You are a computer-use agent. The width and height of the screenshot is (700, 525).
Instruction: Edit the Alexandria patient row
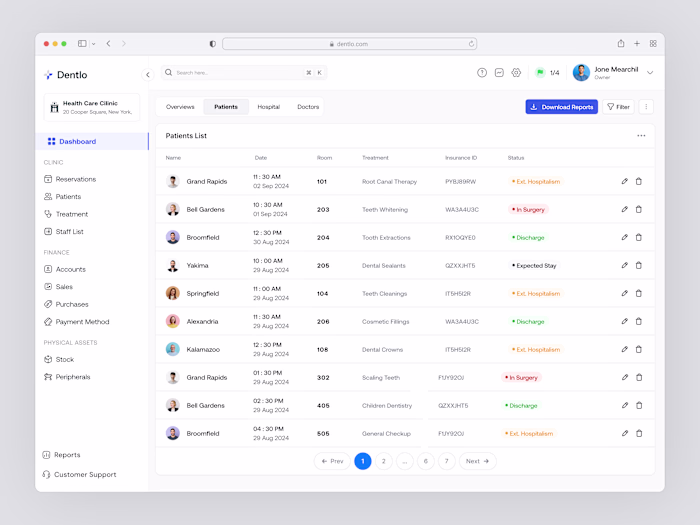point(625,321)
